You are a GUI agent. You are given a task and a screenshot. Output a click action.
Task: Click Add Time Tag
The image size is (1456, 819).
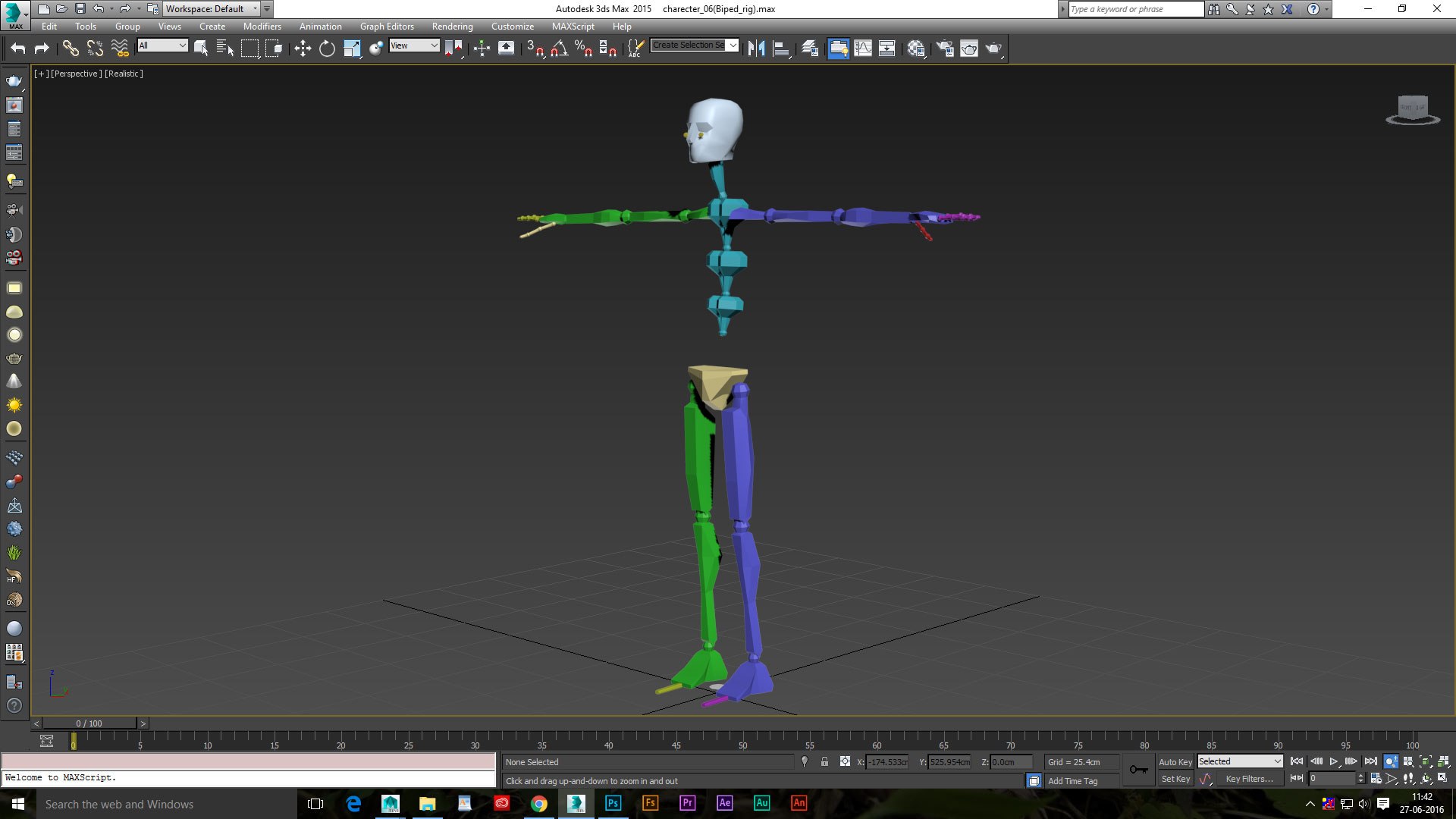coord(1072,781)
